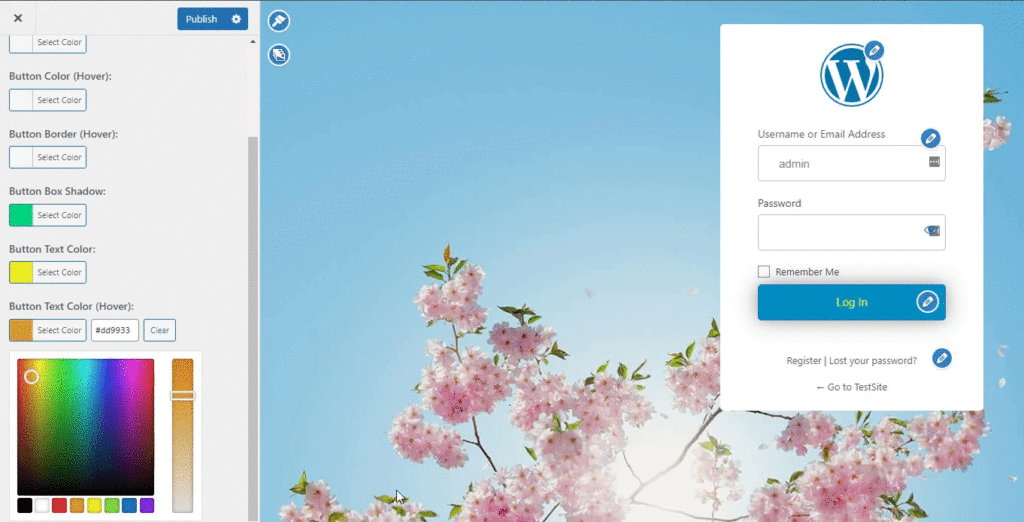Image resolution: width=1024 pixels, height=522 pixels.
Task: Click the sidebar scrollbar thumb
Action: 253,327
